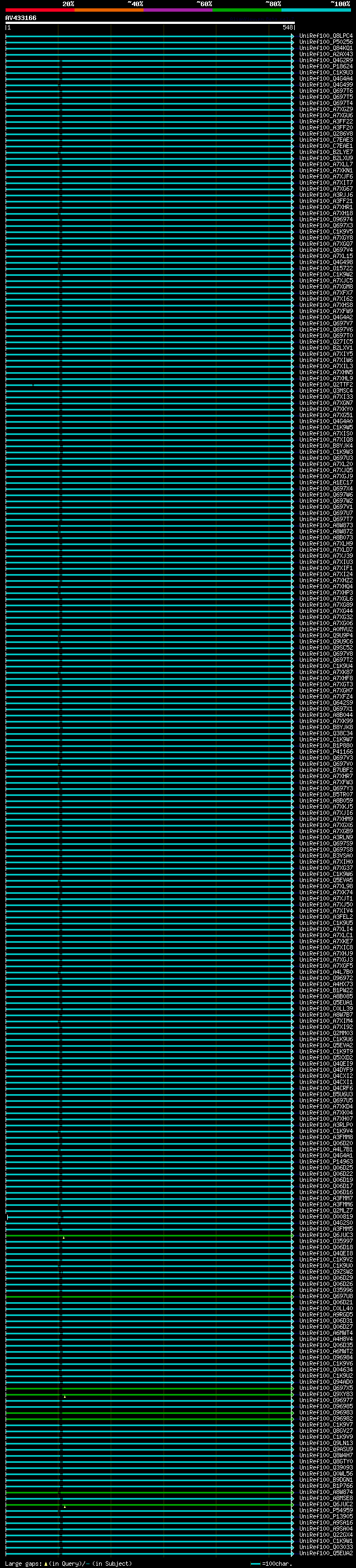The width and height of the screenshot is (356, 1568).
Task: Select the UniRef100_A1EC17 label
Action: tap(325, 483)
